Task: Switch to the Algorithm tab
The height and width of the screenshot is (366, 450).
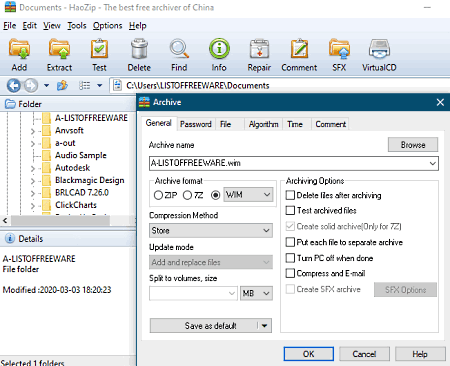Action: 263,124
